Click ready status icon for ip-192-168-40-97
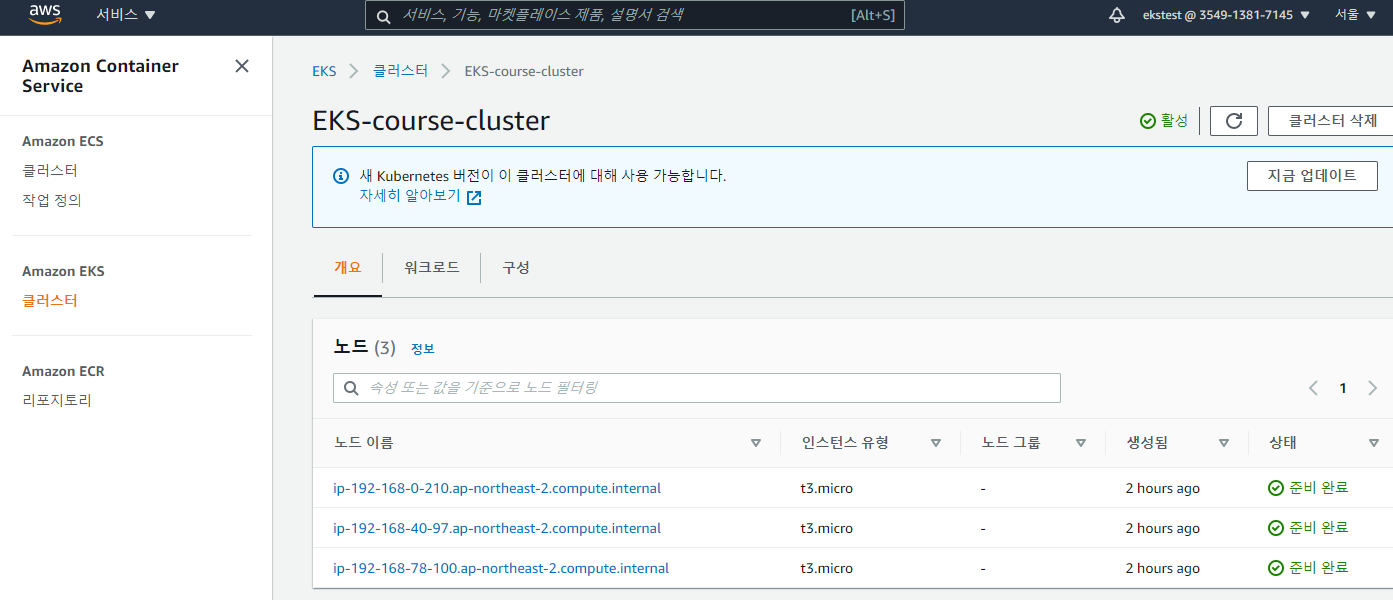Image resolution: width=1393 pixels, height=600 pixels. (x=1276, y=528)
